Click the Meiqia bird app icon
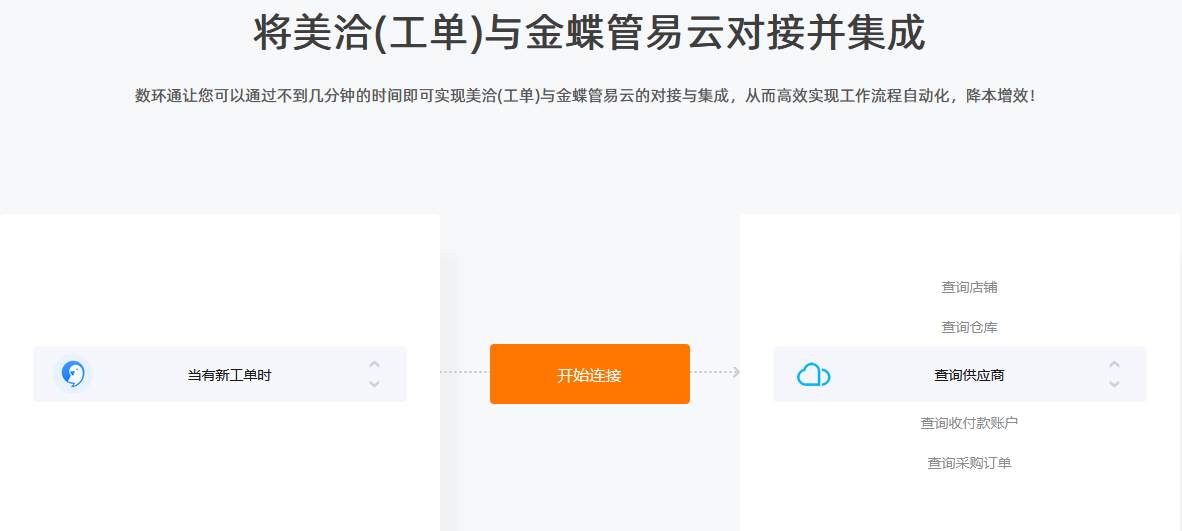This screenshot has width=1182, height=531. [x=72, y=374]
